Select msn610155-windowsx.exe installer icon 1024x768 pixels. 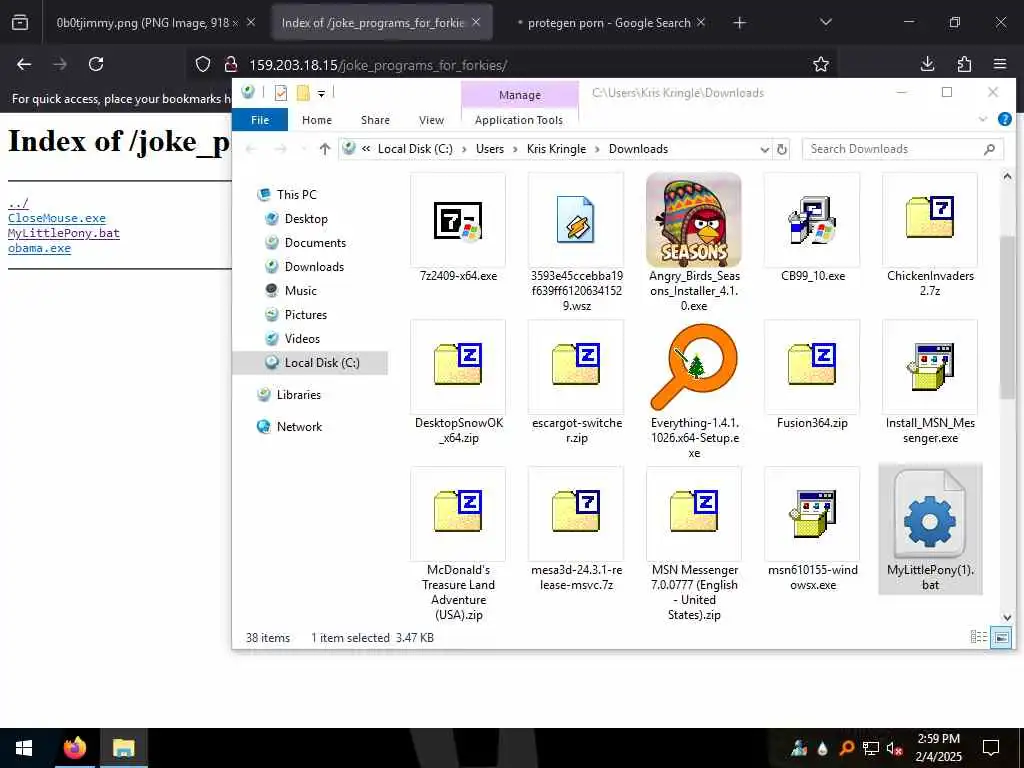tap(812, 515)
